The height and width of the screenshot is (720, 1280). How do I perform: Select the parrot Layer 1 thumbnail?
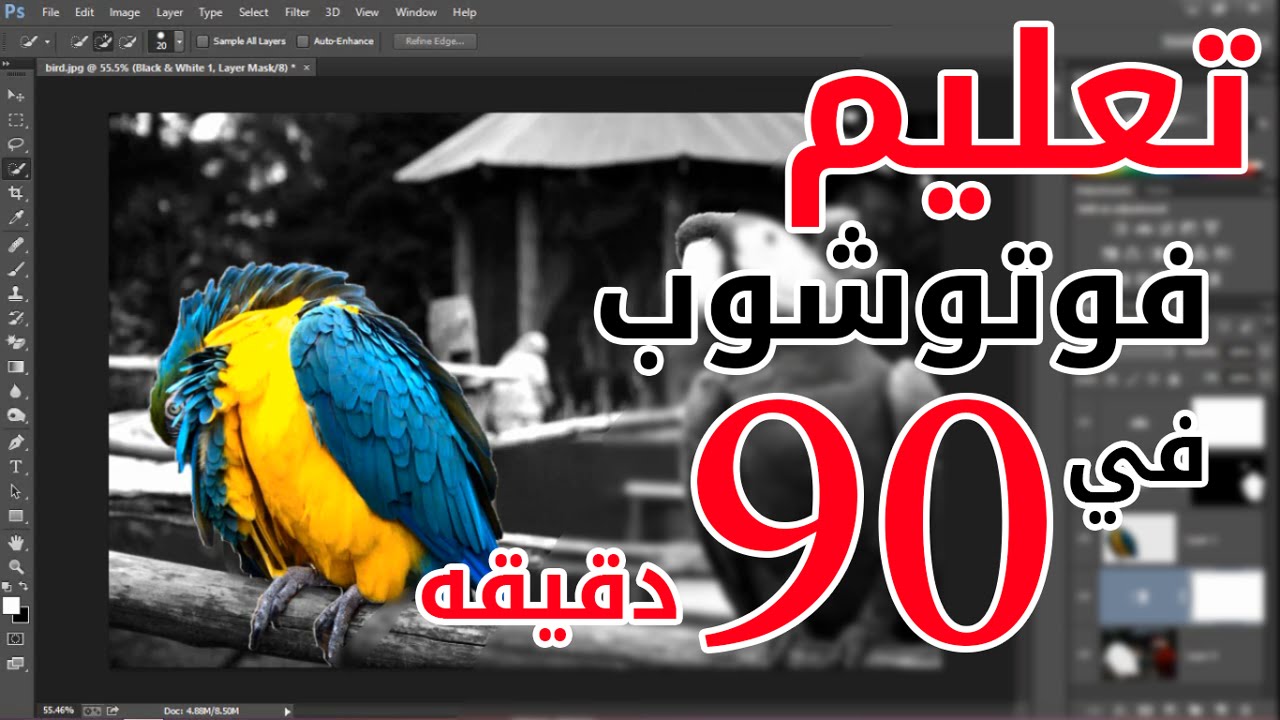click(x=1139, y=540)
